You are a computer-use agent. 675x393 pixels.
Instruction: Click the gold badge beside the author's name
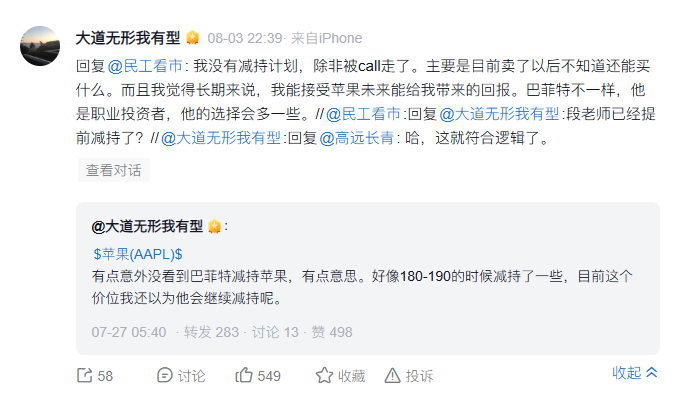[192, 38]
